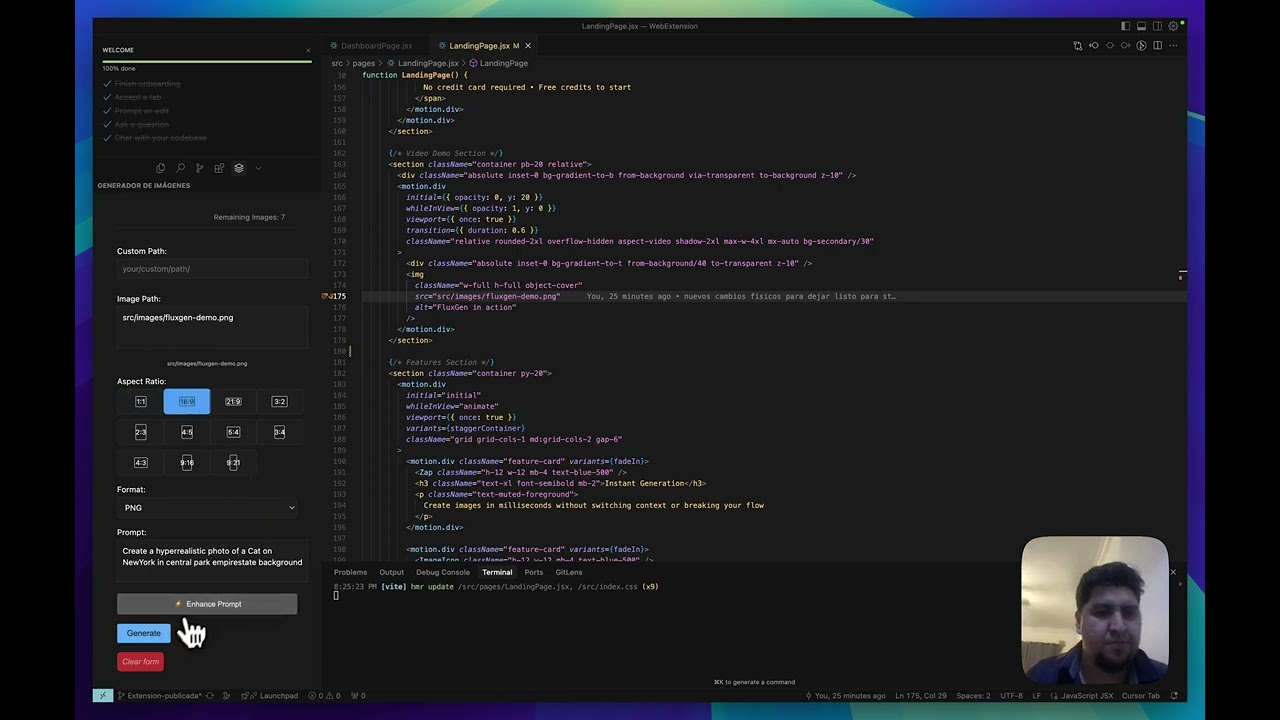Click the red Clear form button
1280x720 pixels.
tap(140, 661)
